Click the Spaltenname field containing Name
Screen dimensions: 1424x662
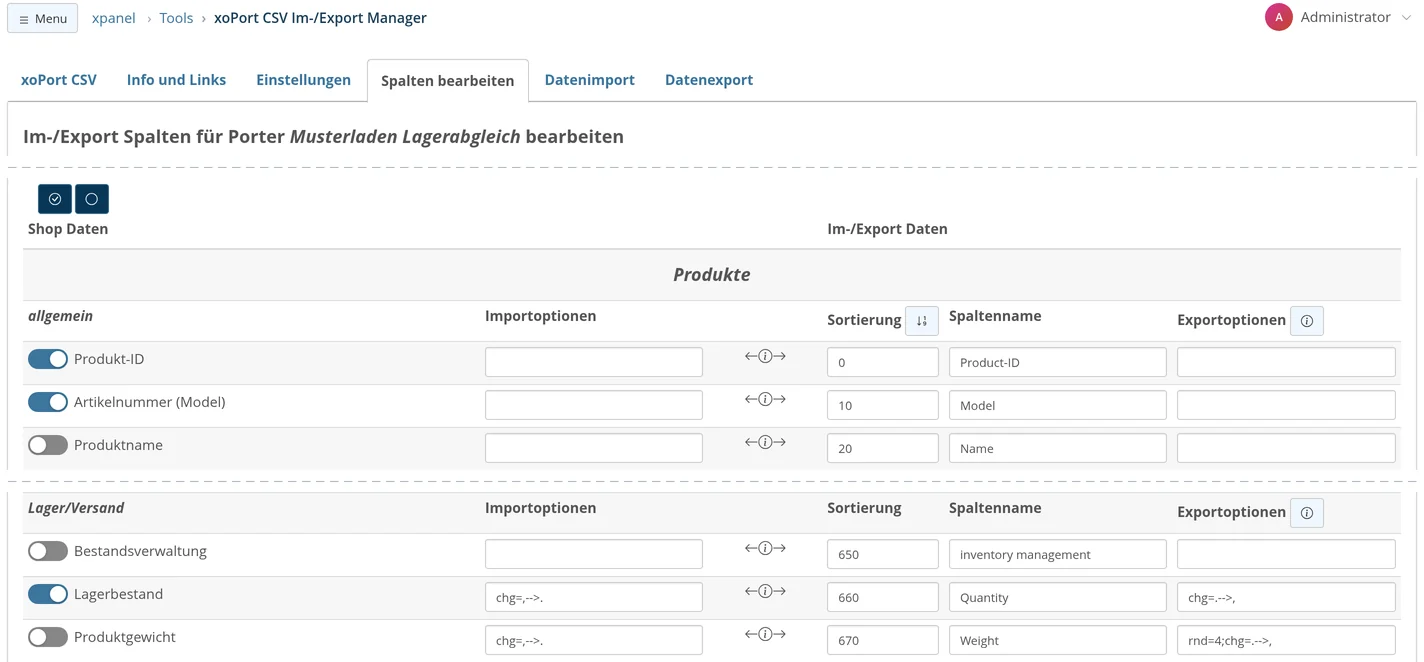click(x=1058, y=448)
